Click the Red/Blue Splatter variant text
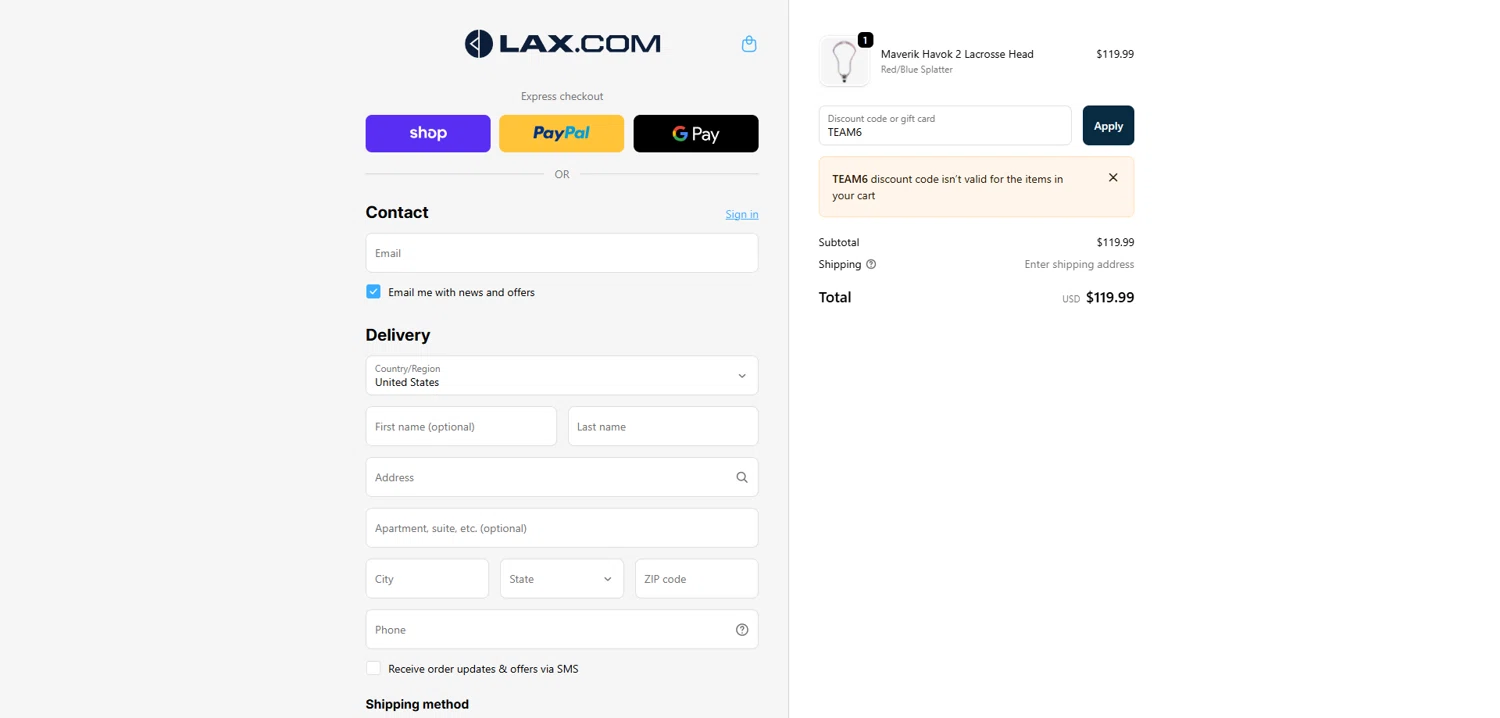Viewport: 1500px width, 718px height. (x=916, y=70)
